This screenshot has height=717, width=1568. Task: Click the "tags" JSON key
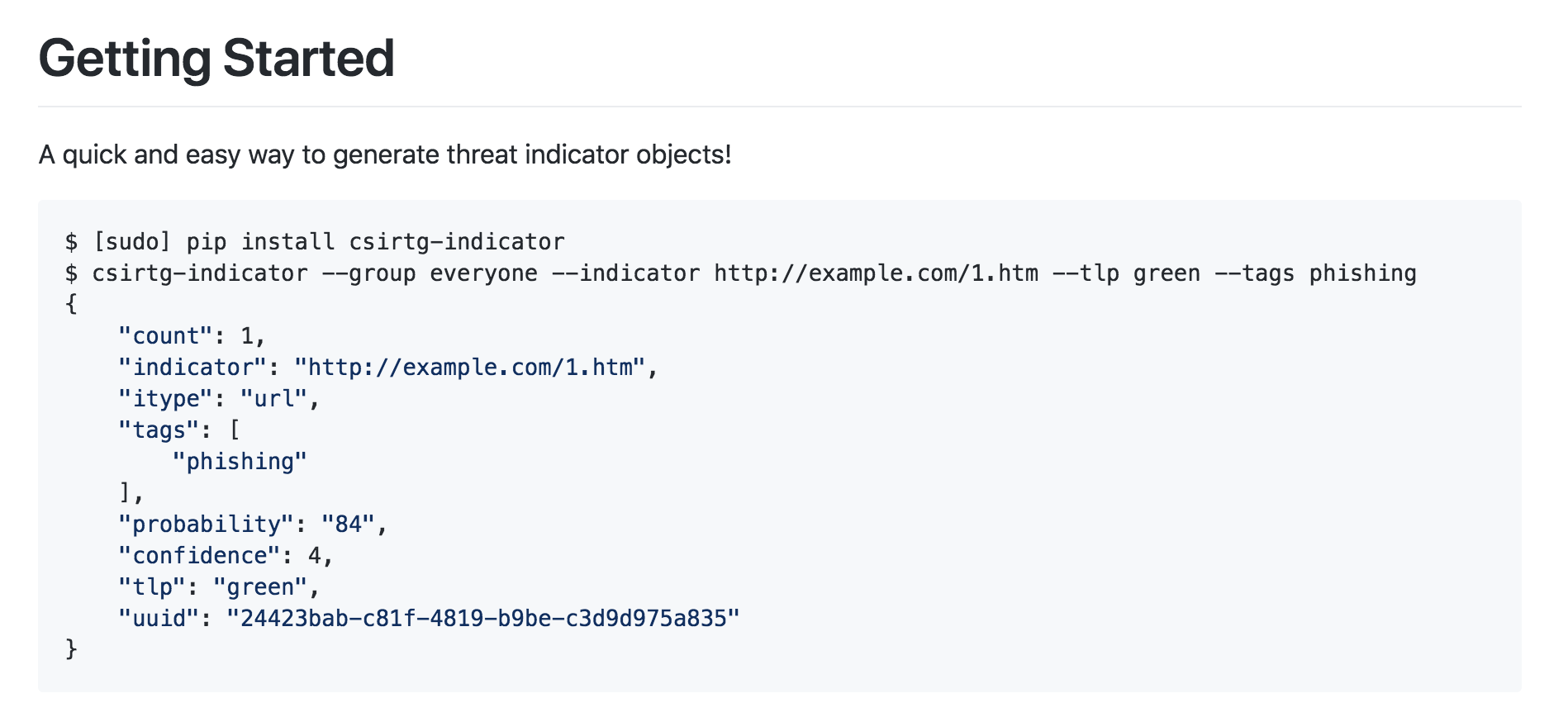(159, 430)
